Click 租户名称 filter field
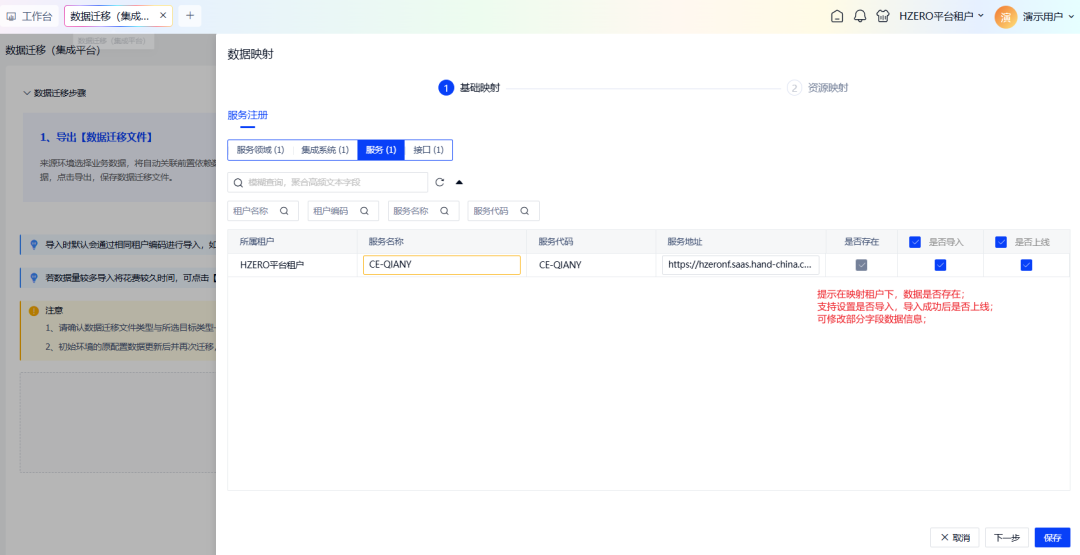Image resolution: width=1080 pixels, height=555 pixels. [x=263, y=211]
